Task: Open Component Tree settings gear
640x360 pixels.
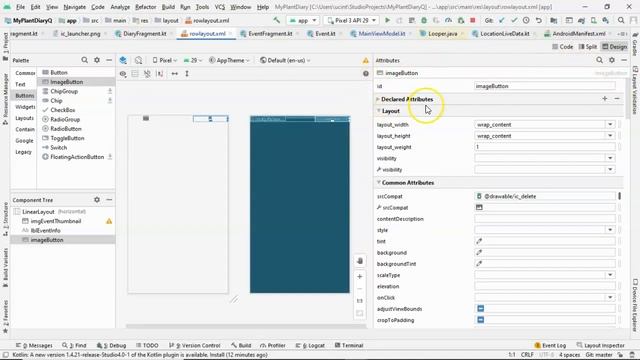Action: (97, 200)
